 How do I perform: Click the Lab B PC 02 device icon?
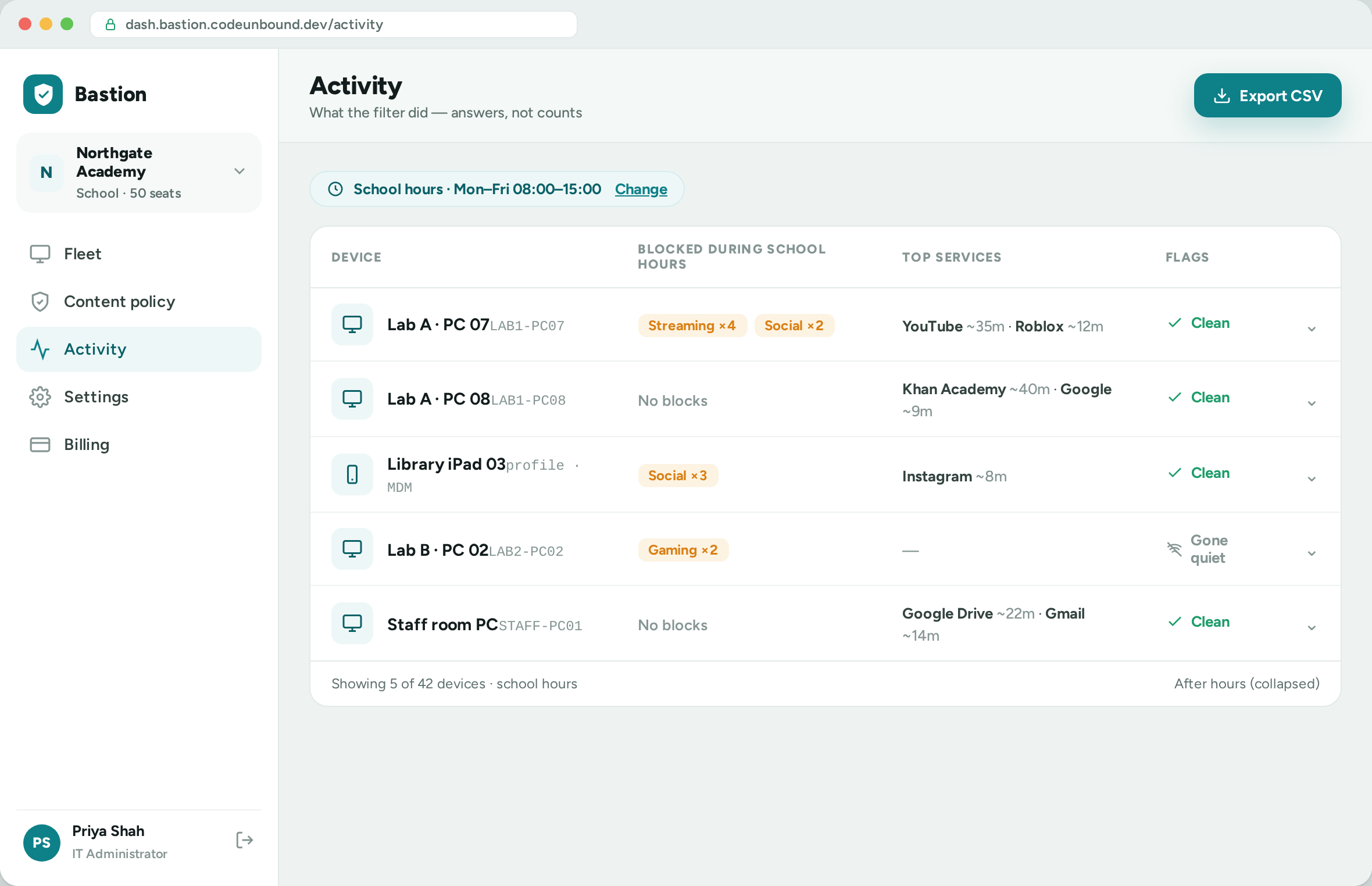(352, 549)
